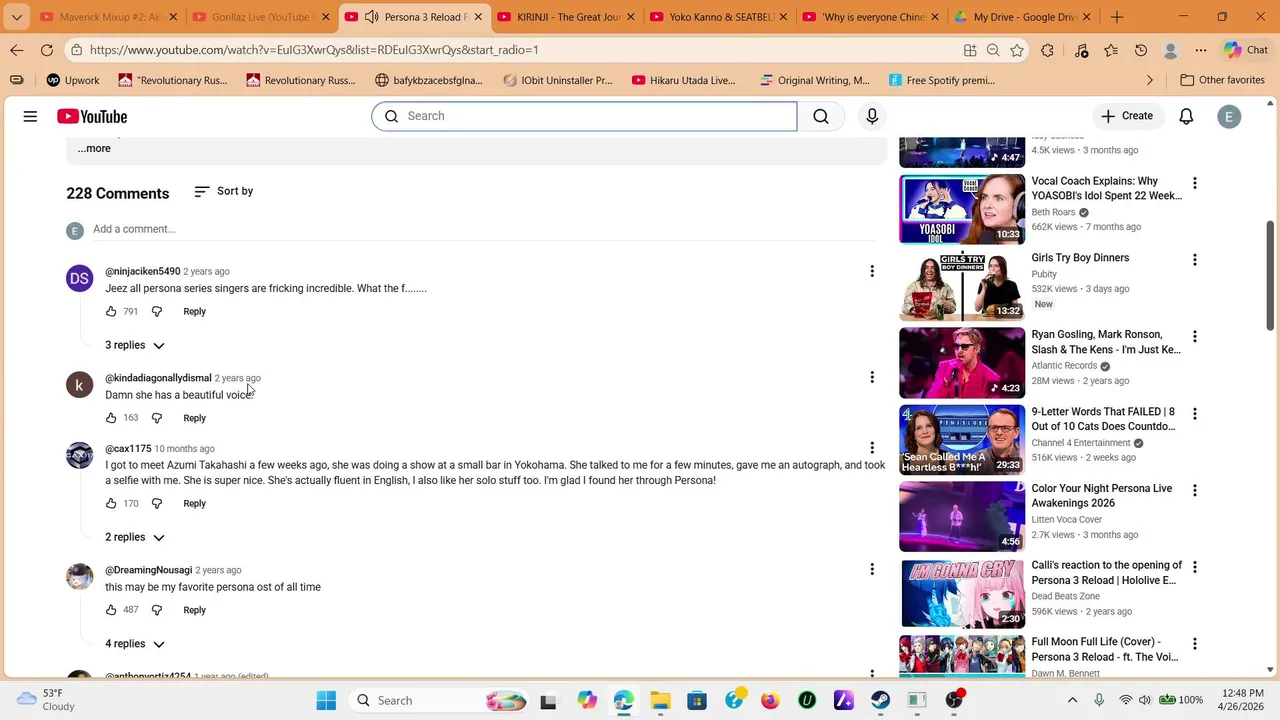
Task: Mute the Persona 3 Reload tab audio
Action: (x=372, y=17)
